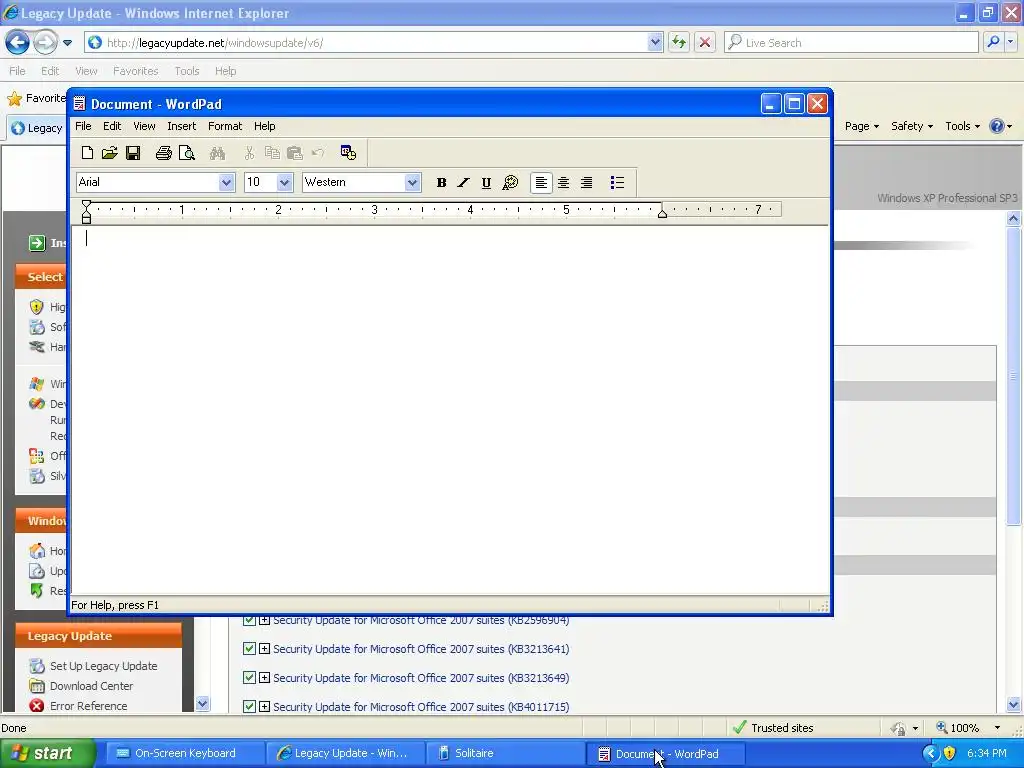This screenshot has width=1024, height=768.
Task: Open the Page dropdown in IE command bar
Action: coord(861,126)
